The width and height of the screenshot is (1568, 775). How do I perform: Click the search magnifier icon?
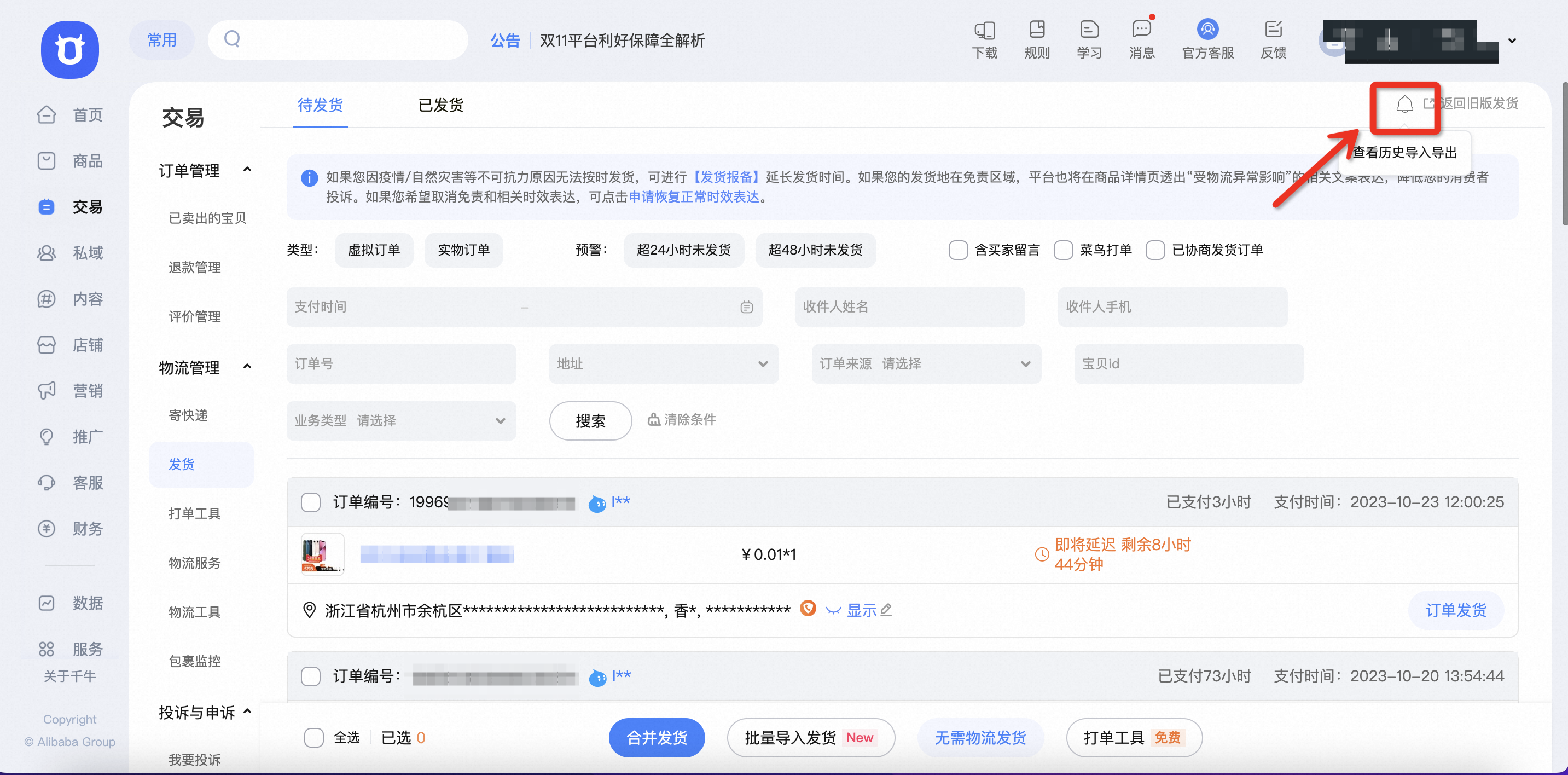(x=232, y=39)
